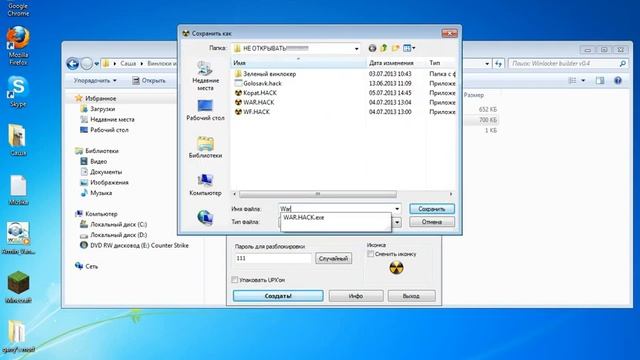Open Explorer help icon
Image resolution: width=640 pixels, height=360 pixels.
pyautogui.click(x=618, y=80)
